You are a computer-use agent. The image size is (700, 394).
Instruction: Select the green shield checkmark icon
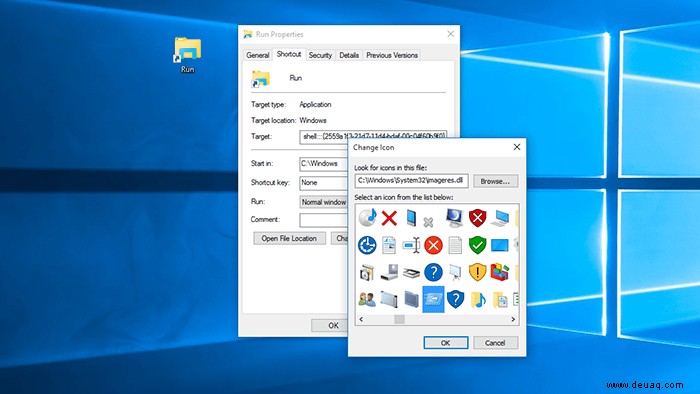pos(477,245)
